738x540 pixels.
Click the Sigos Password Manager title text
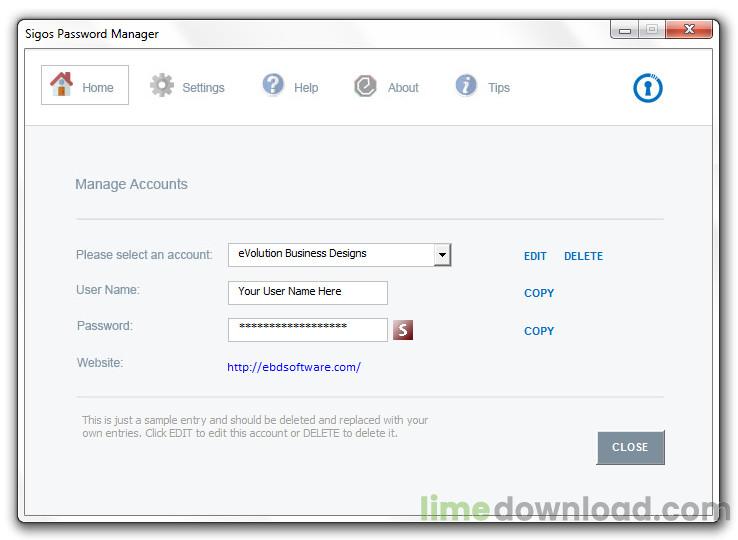point(92,34)
